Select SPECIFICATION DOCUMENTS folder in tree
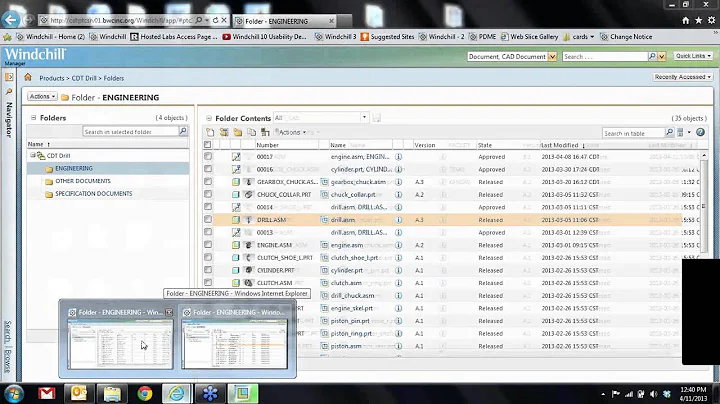Screen dimensions: 720x404 click(94, 194)
